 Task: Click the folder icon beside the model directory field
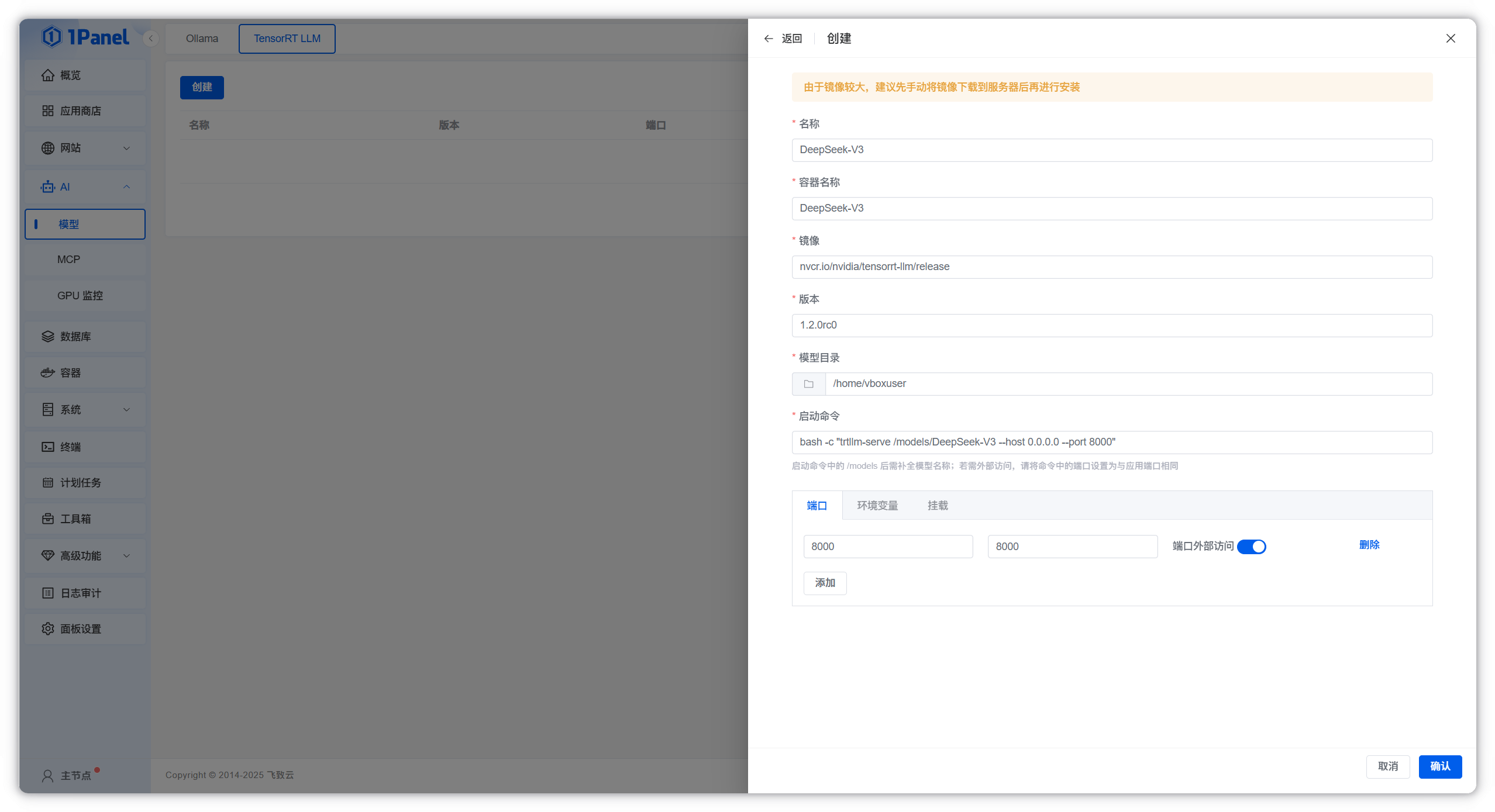[808, 384]
